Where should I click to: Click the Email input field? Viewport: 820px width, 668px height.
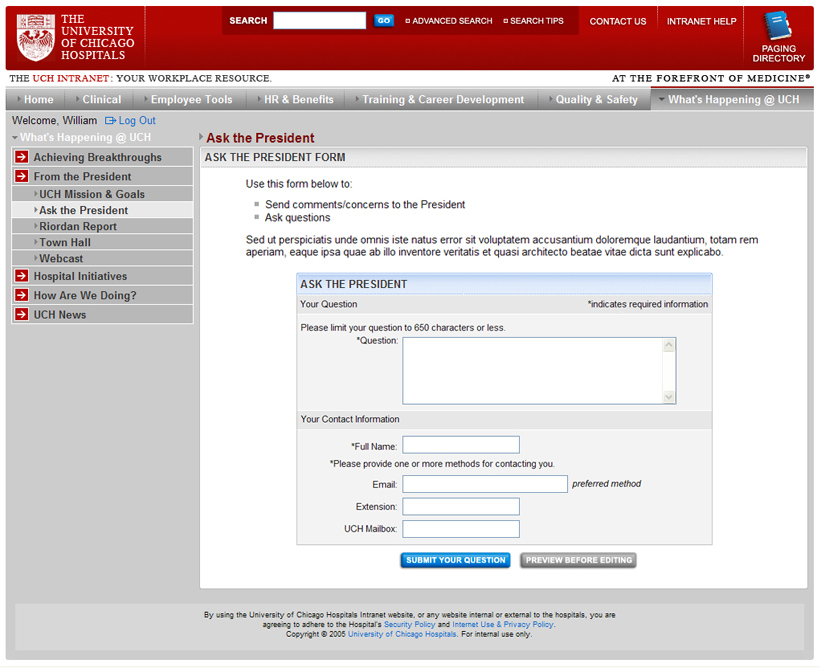coord(485,484)
